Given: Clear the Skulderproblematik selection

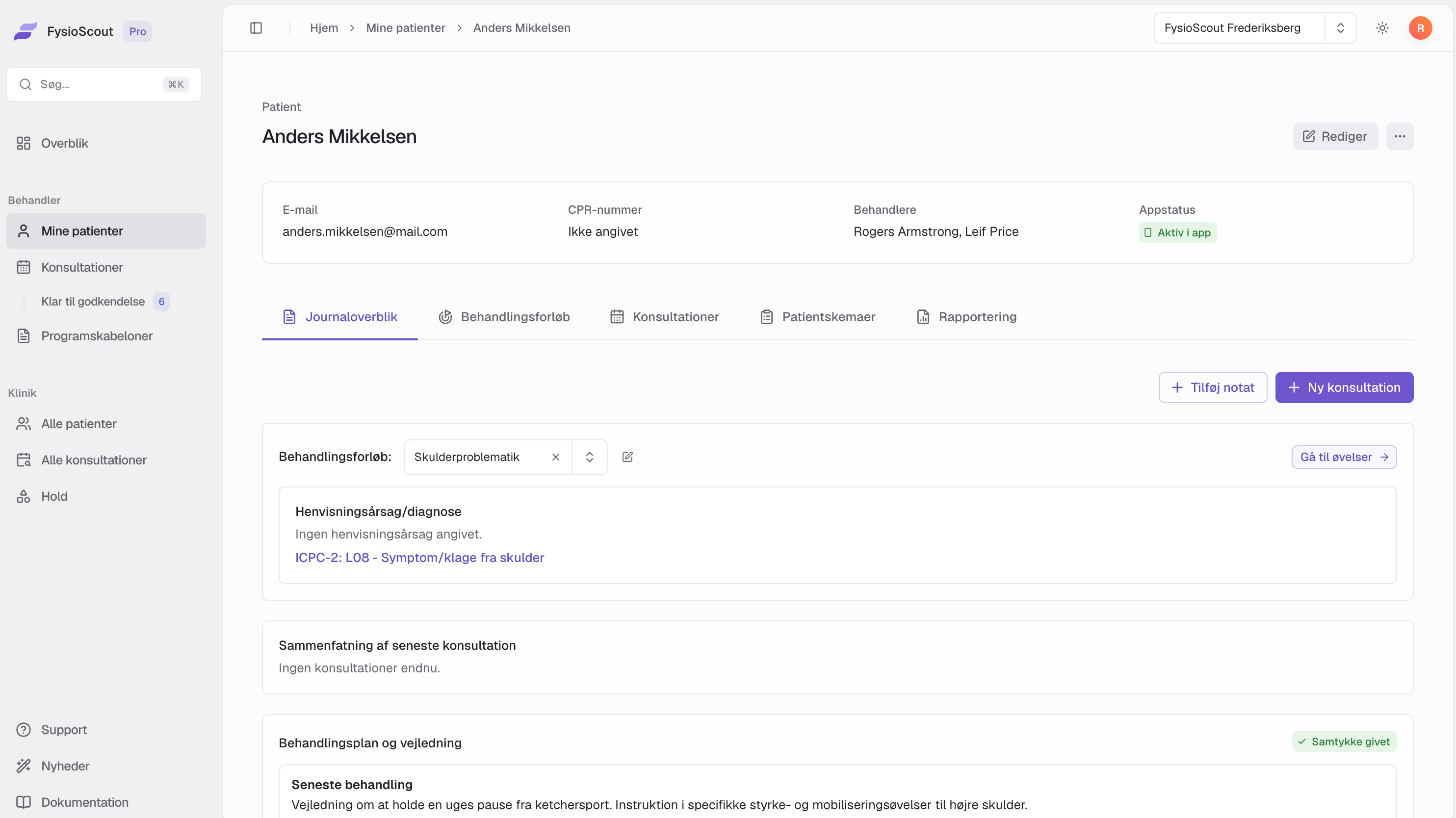Looking at the screenshot, I should 556,457.
